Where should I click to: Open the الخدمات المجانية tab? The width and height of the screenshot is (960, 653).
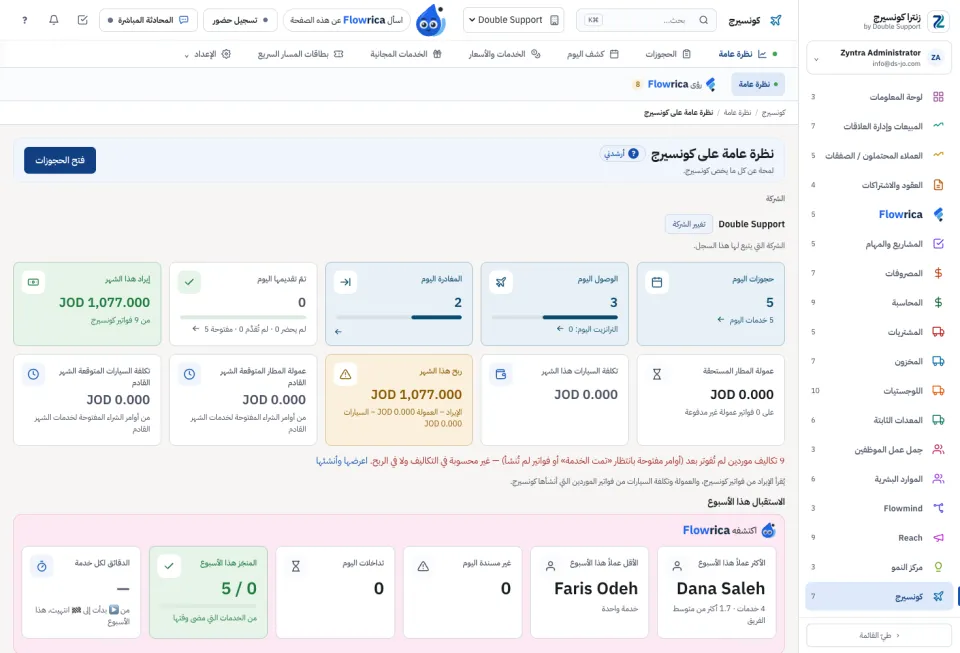click(405, 54)
